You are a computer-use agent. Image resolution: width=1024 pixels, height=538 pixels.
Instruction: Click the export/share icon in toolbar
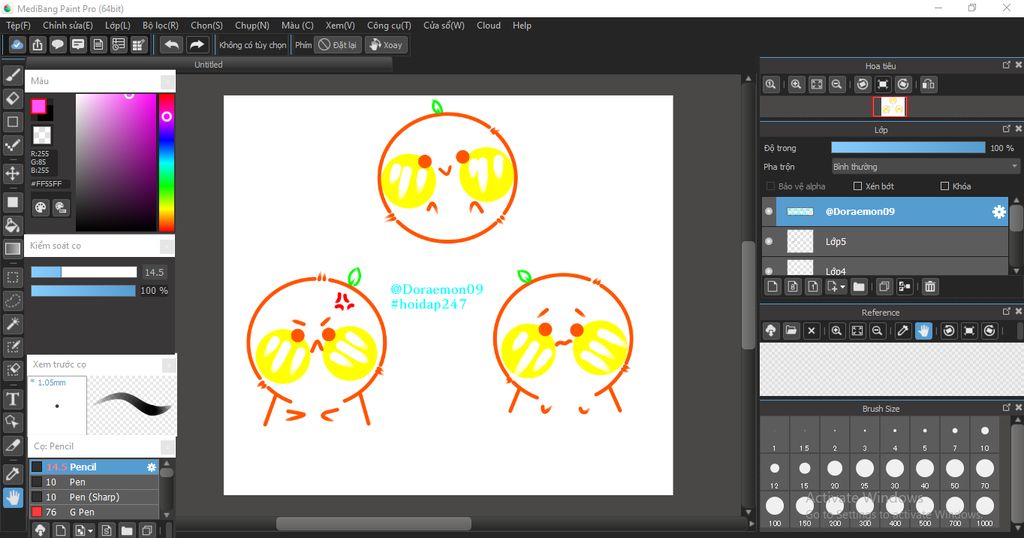[x=37, y=44]
